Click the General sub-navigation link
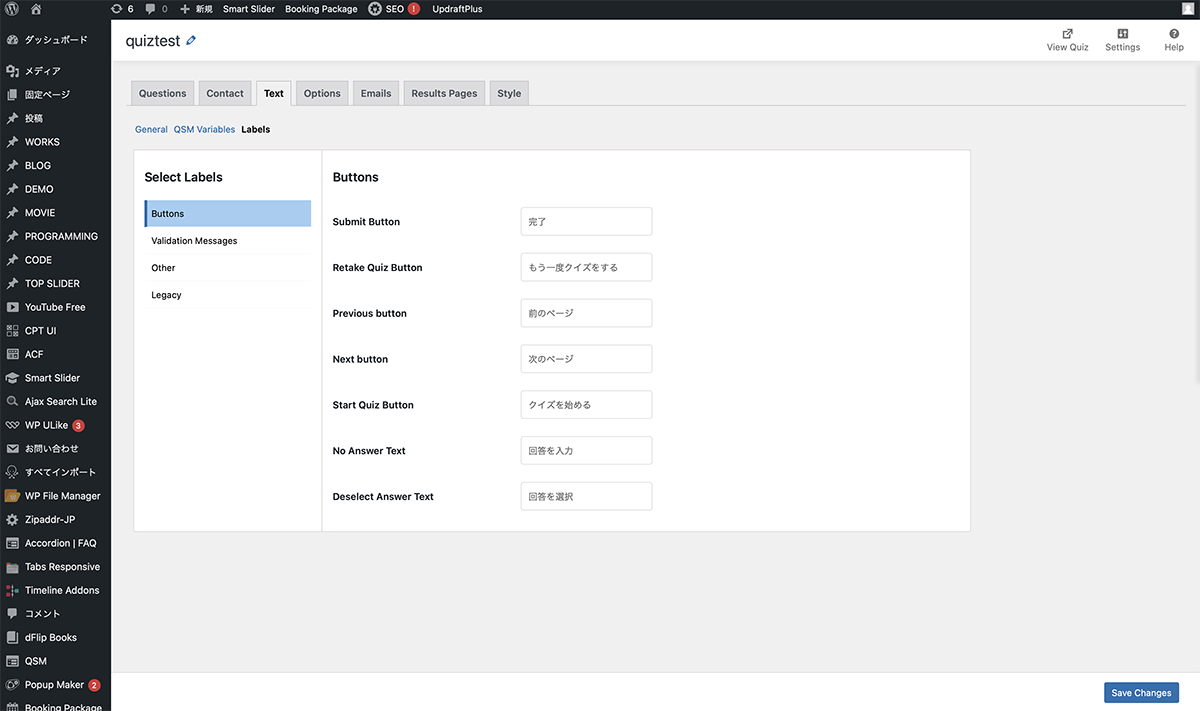The height and width of the screenshot is (711, 1200). 151,129
